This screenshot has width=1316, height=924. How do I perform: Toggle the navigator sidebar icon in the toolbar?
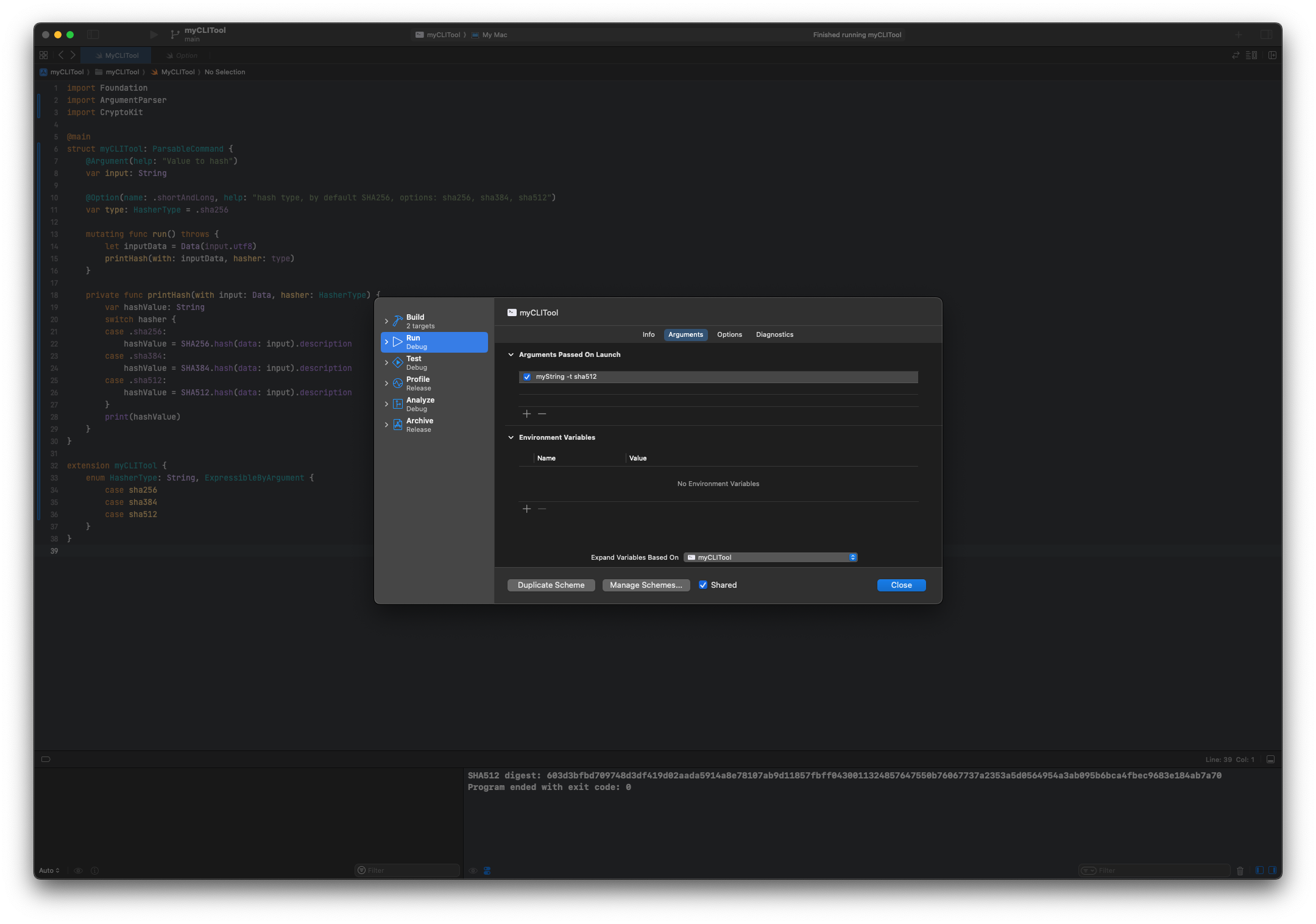(93, 35)
